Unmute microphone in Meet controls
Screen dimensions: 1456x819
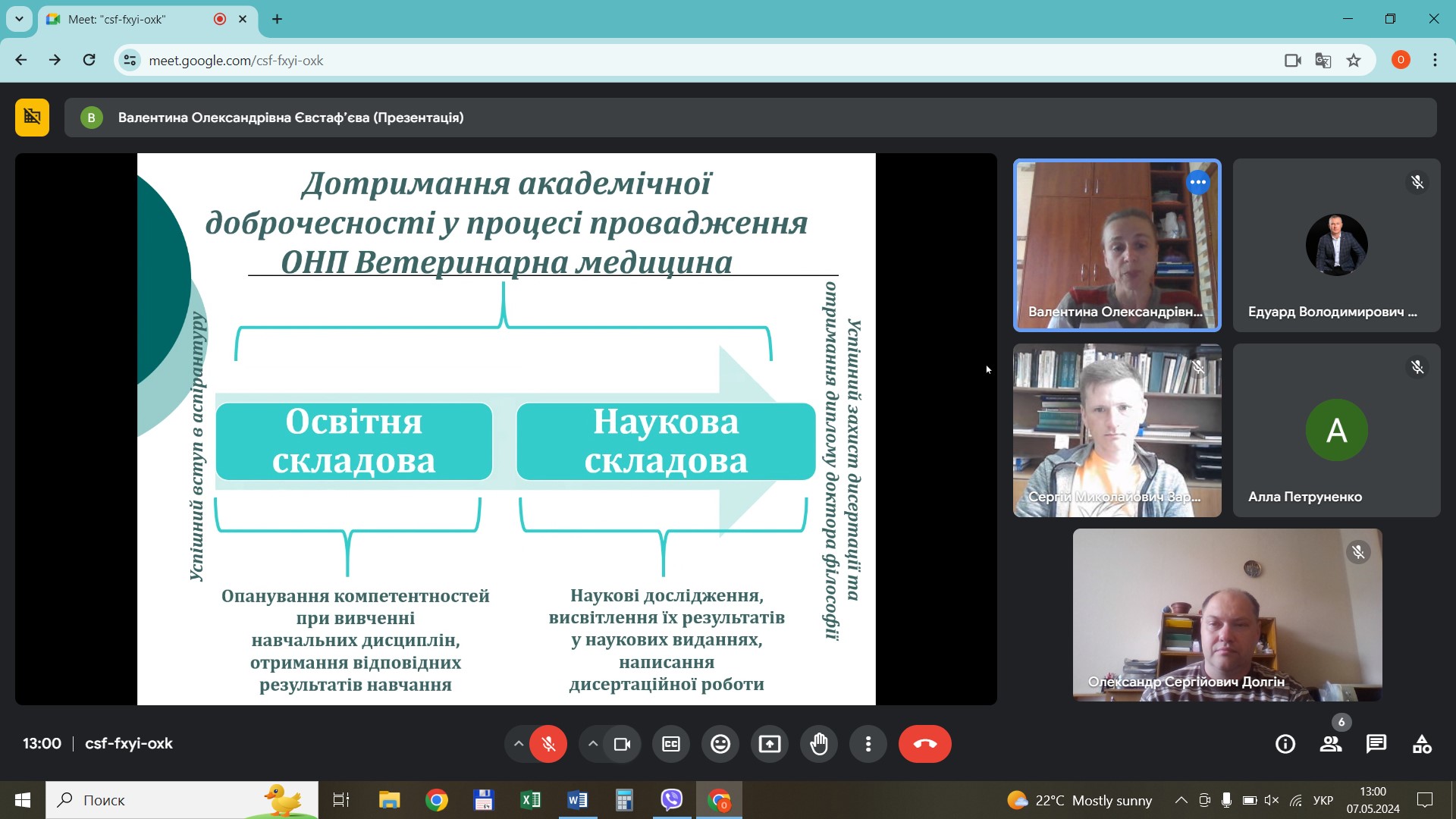click(x=548, y=744)
